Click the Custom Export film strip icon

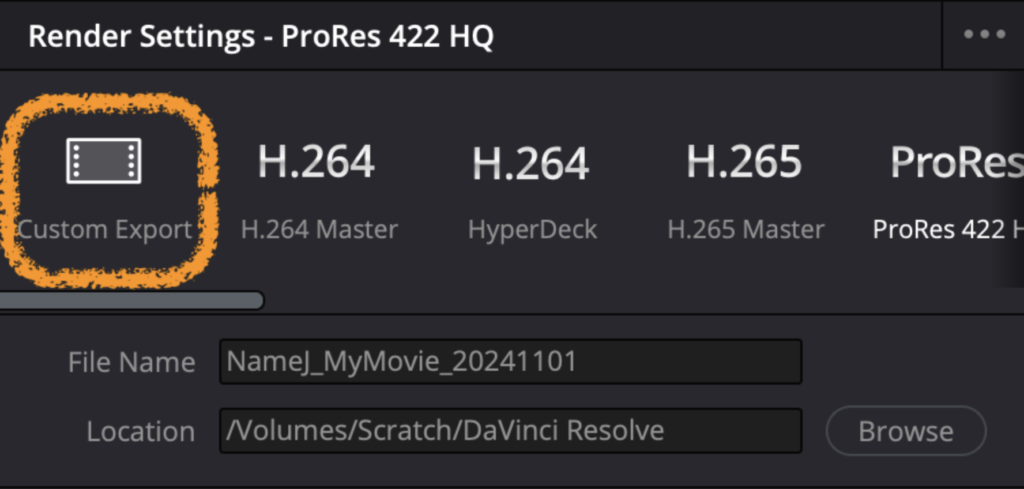point(103,161)
